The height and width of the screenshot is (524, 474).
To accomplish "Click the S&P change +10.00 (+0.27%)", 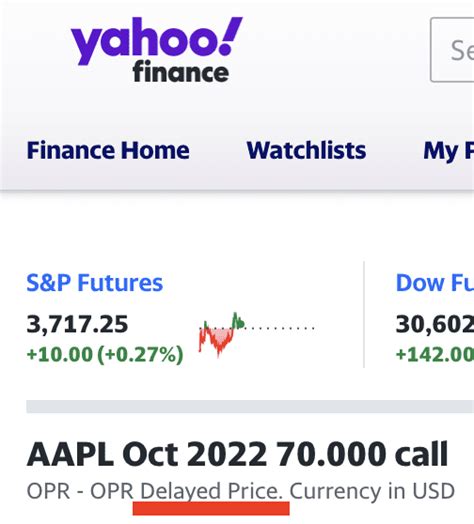I will pyautogui.click(x=105, y=354).
